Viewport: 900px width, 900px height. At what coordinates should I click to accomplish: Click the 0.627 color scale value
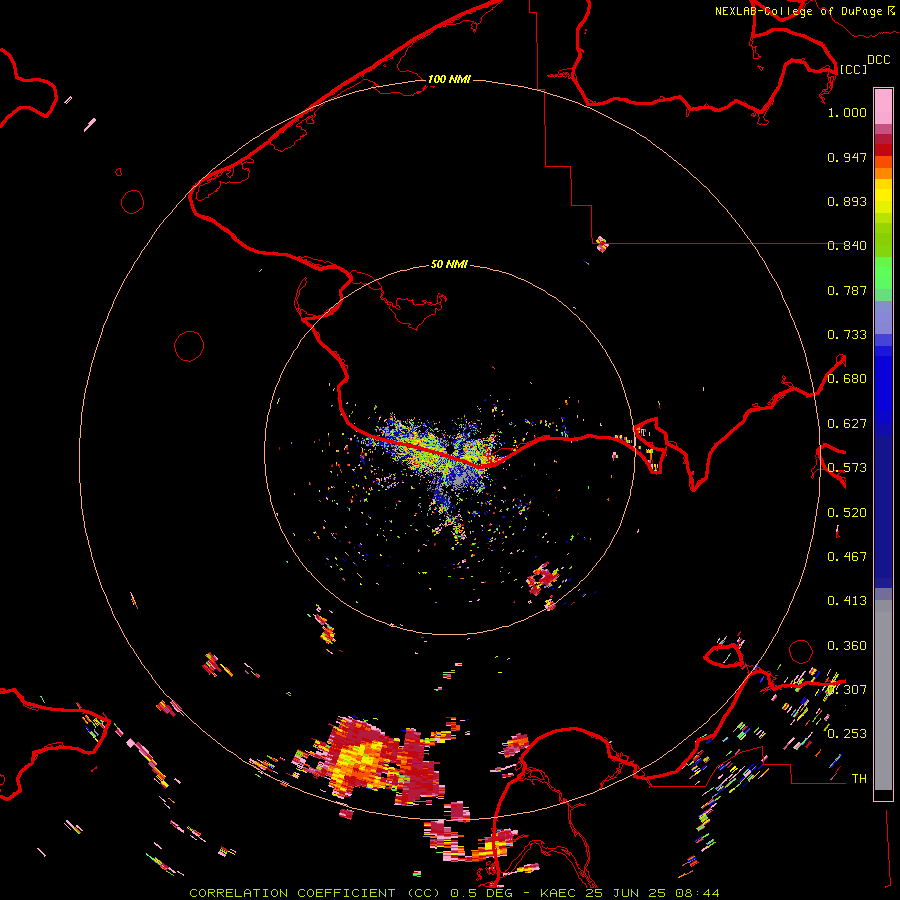point(847,424)
